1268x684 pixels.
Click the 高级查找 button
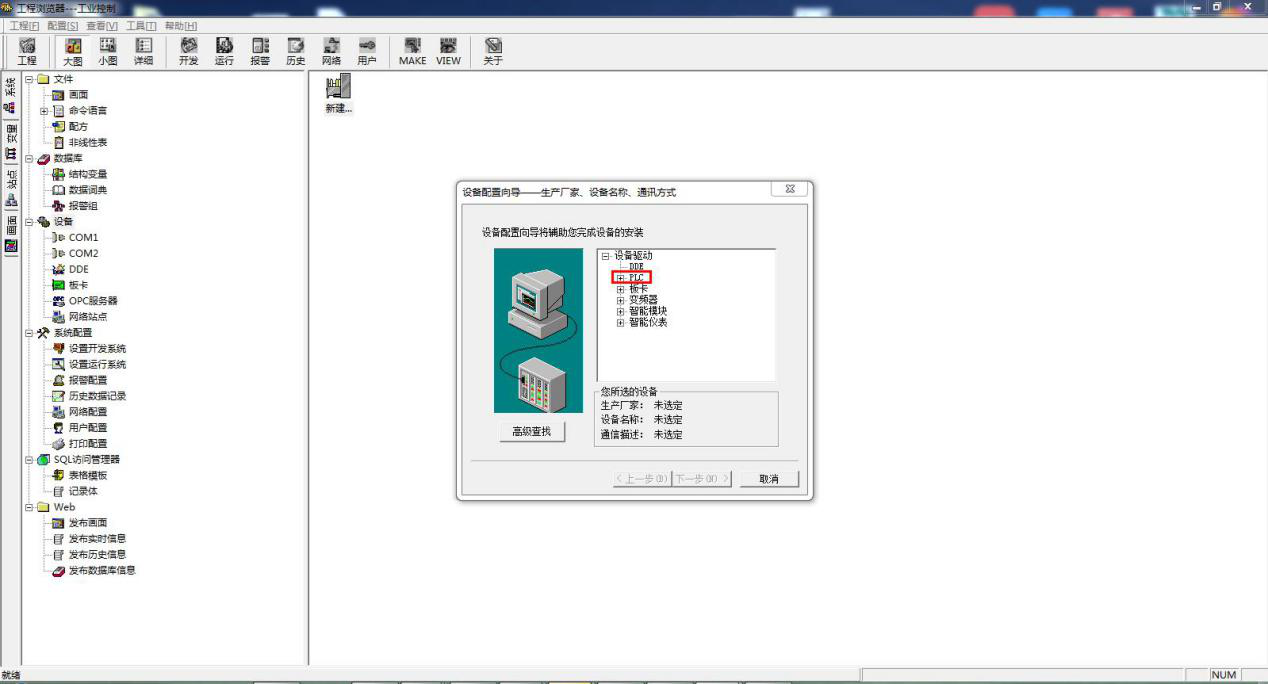(x=532, y=431)
